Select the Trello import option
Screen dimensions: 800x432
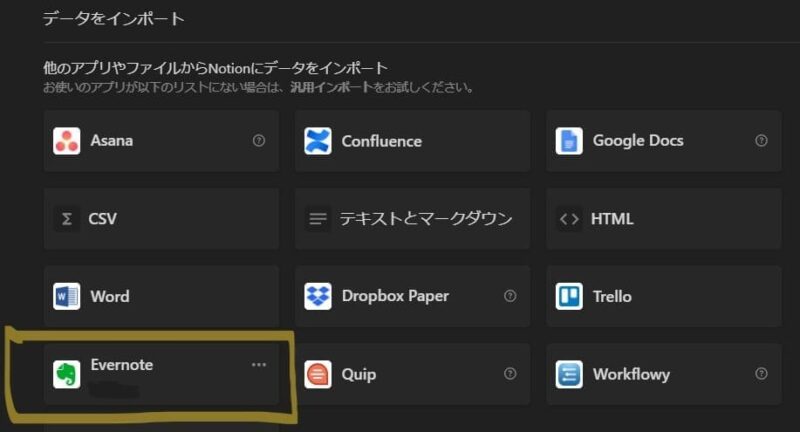coord(664,296)
